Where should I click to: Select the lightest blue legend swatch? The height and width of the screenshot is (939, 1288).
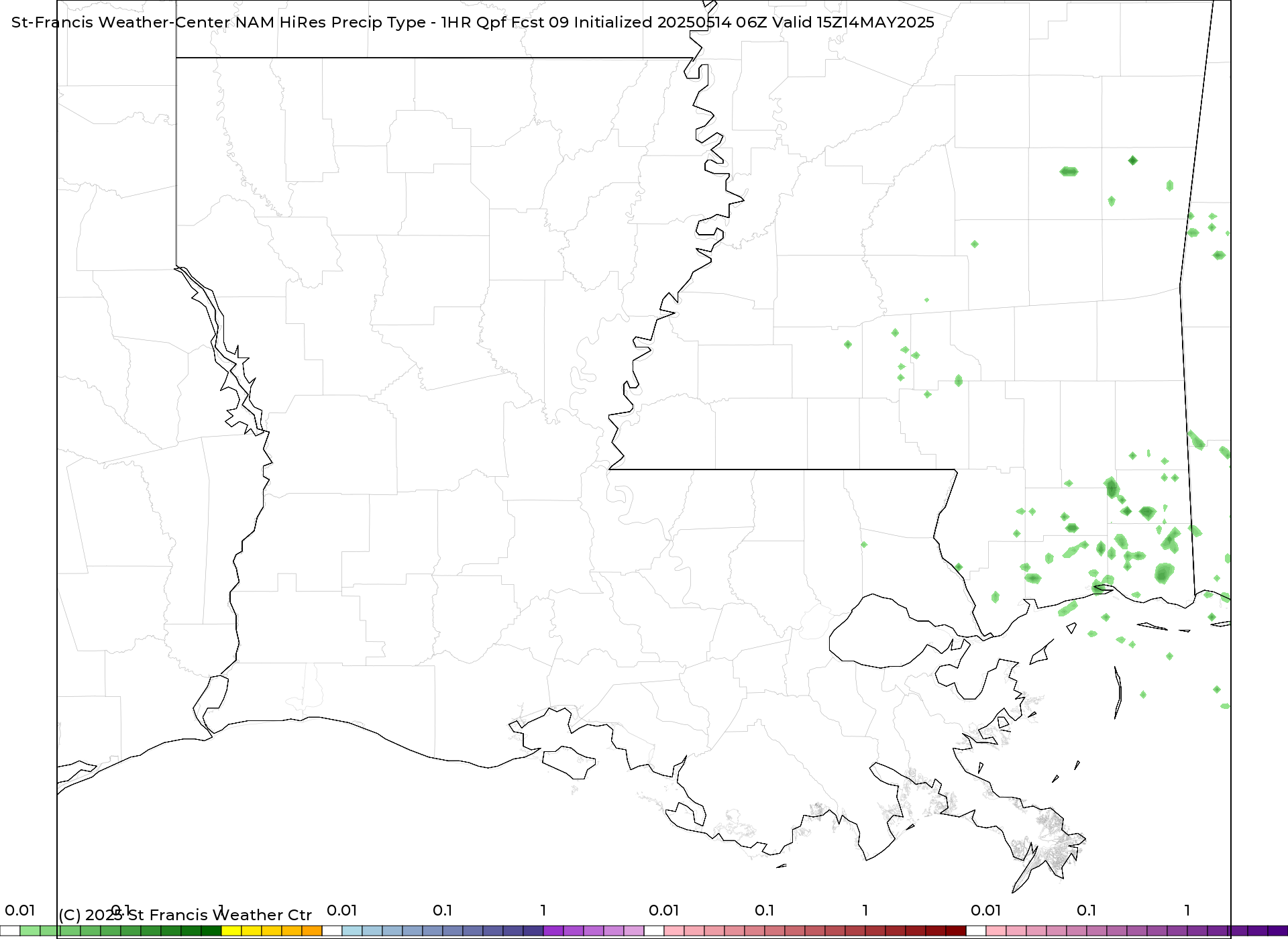click(x=352, y=931)
